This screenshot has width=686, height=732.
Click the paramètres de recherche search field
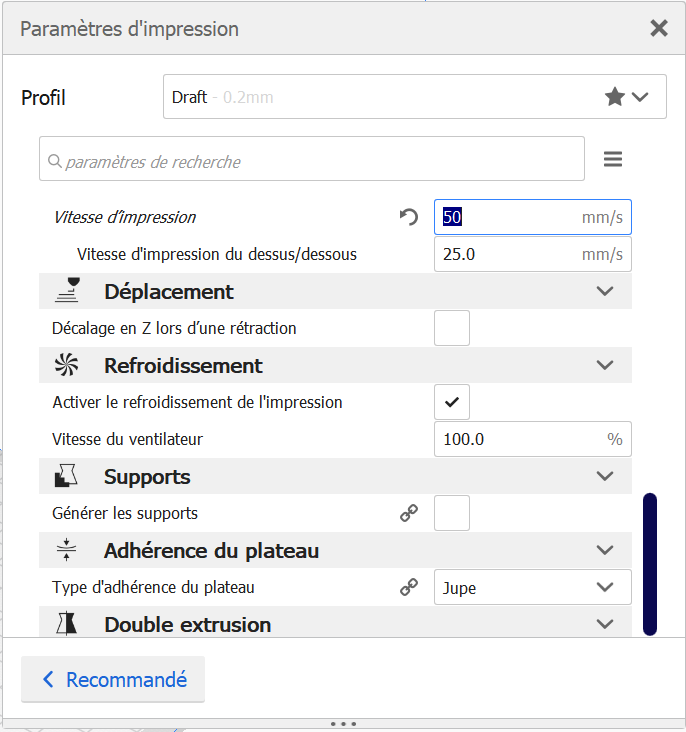[312, 160]
